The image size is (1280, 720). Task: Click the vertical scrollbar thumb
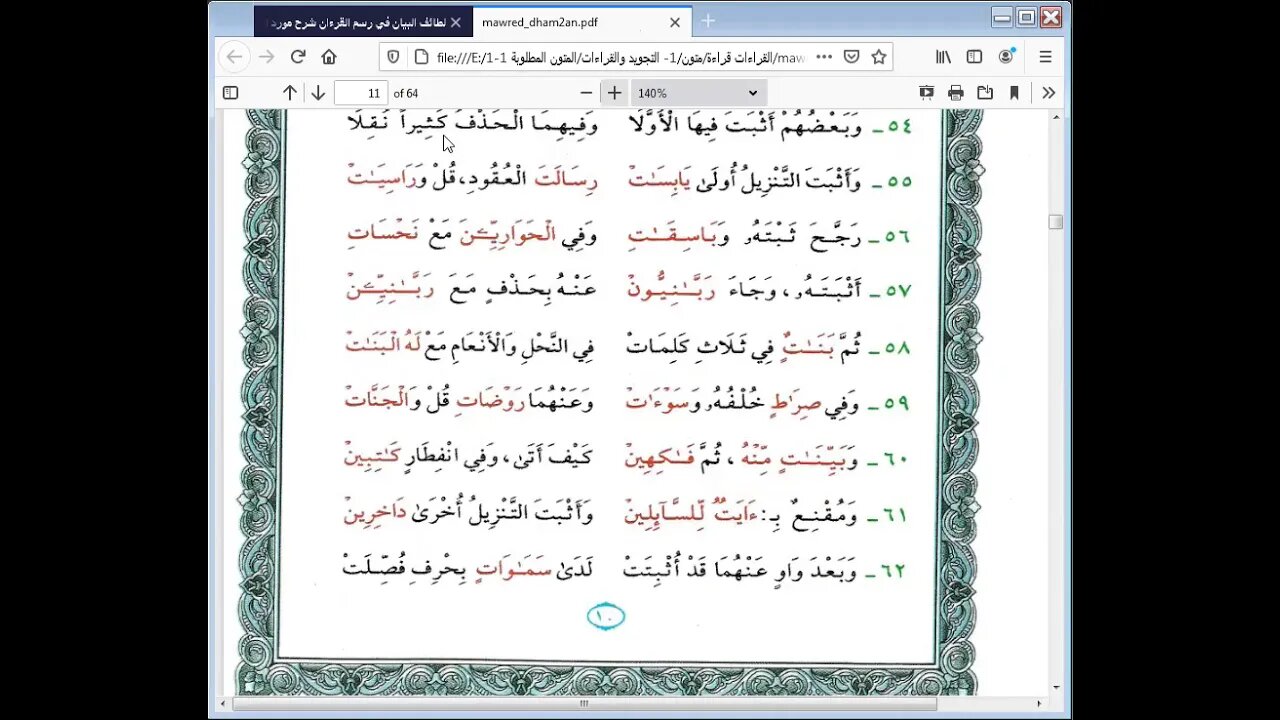pos(1056,222)
